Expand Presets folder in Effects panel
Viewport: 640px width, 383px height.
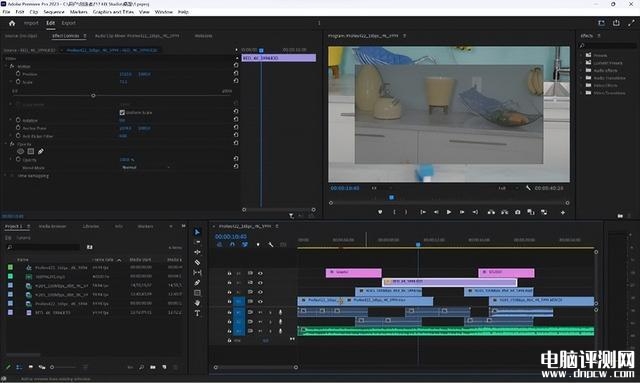[582, 55]
